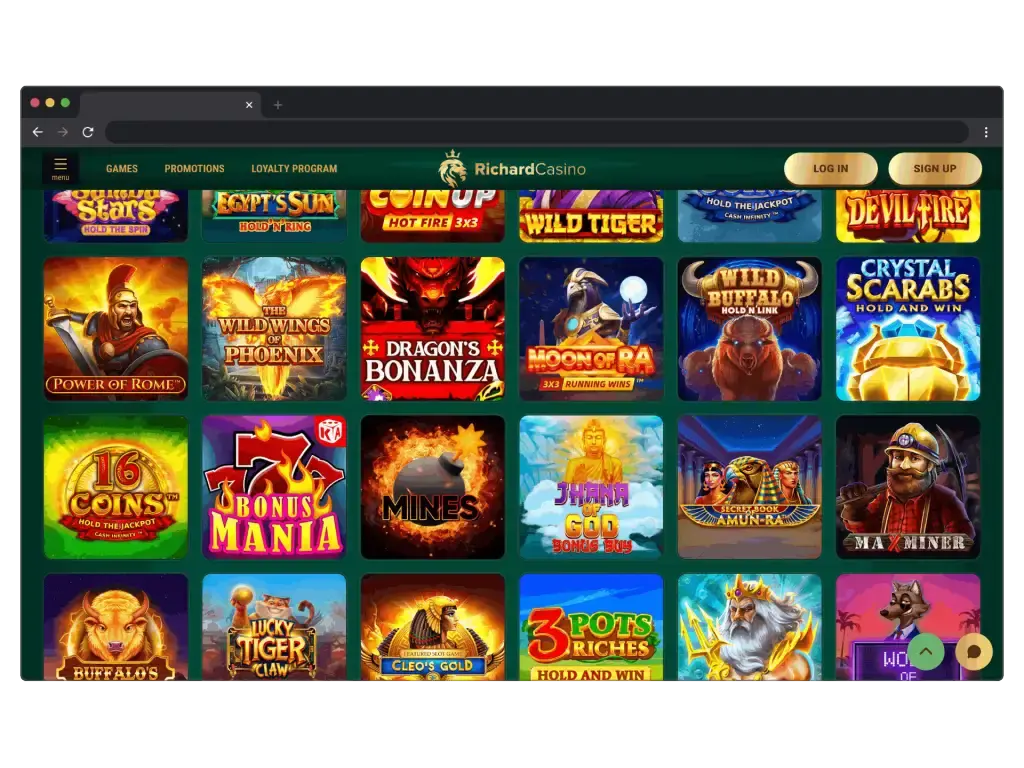The image size is (1024, 768).
Task: Click the green scroll-to-top arrow
Action: coord(926,651)
